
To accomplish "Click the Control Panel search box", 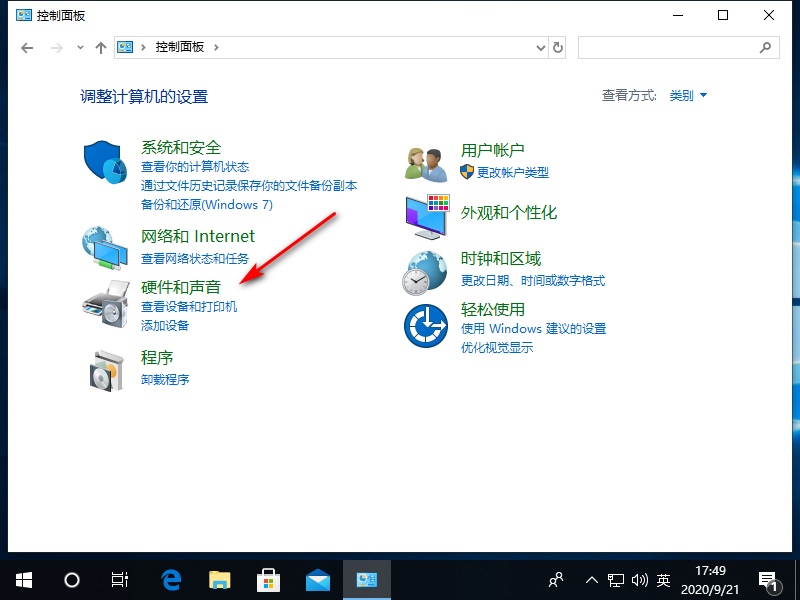I will point(670,47).
